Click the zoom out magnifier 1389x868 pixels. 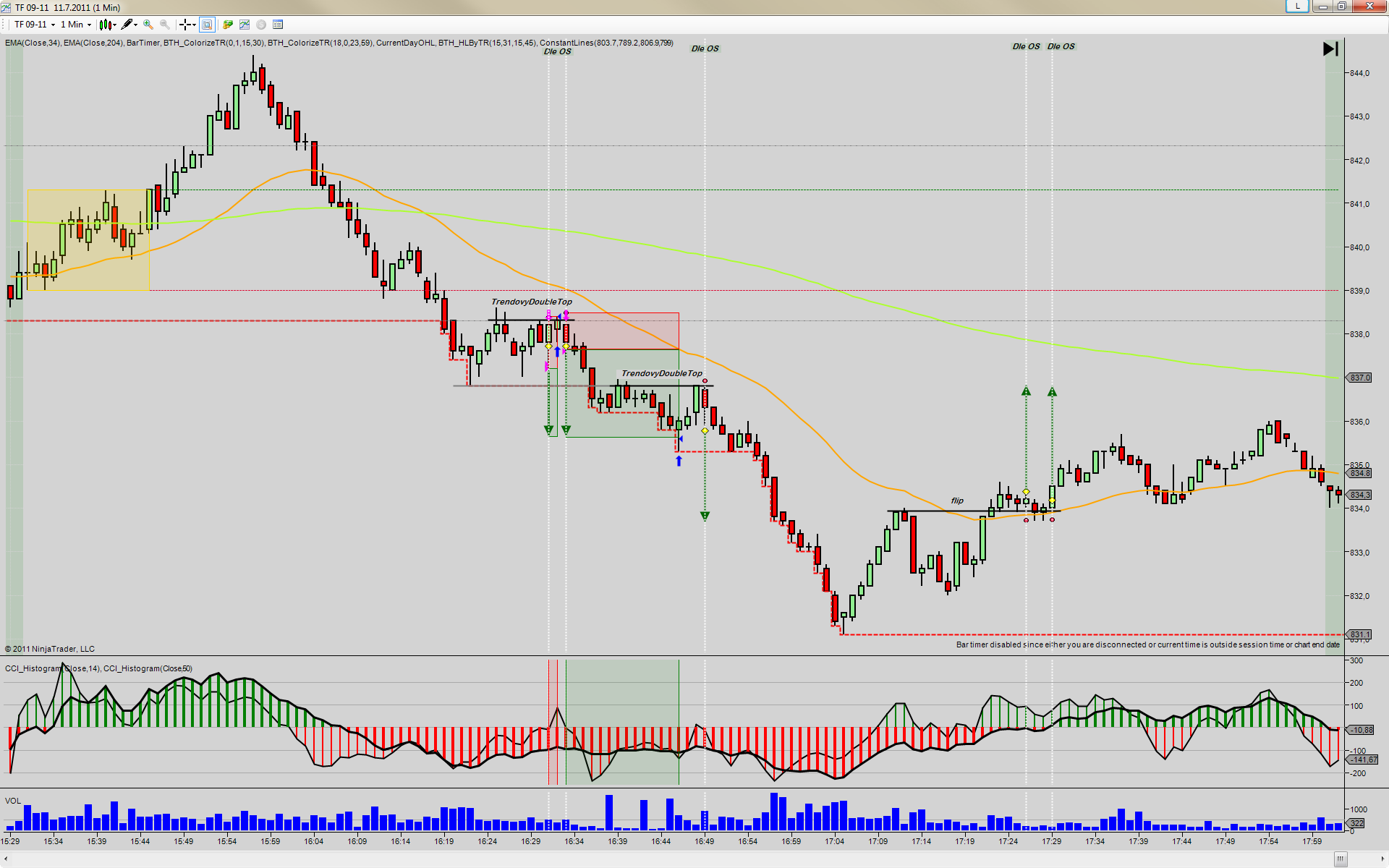tap(165, 25)
